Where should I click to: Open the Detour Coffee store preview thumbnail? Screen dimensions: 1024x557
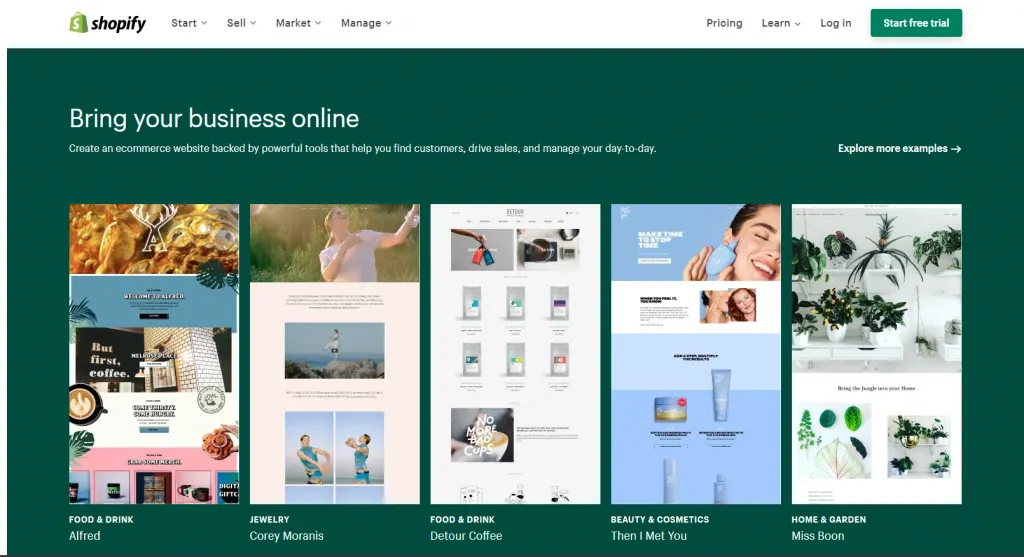(515, 354)
